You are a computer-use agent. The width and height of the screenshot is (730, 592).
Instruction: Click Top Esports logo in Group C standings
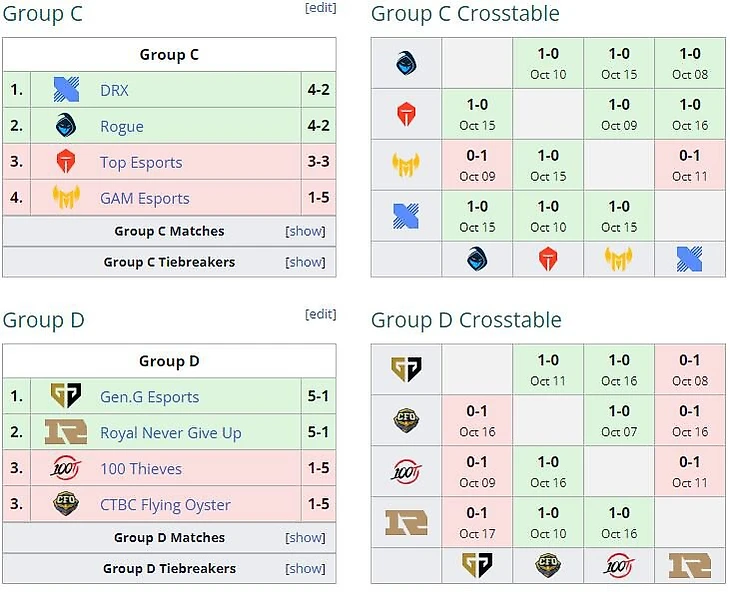[x=66, y=162]
